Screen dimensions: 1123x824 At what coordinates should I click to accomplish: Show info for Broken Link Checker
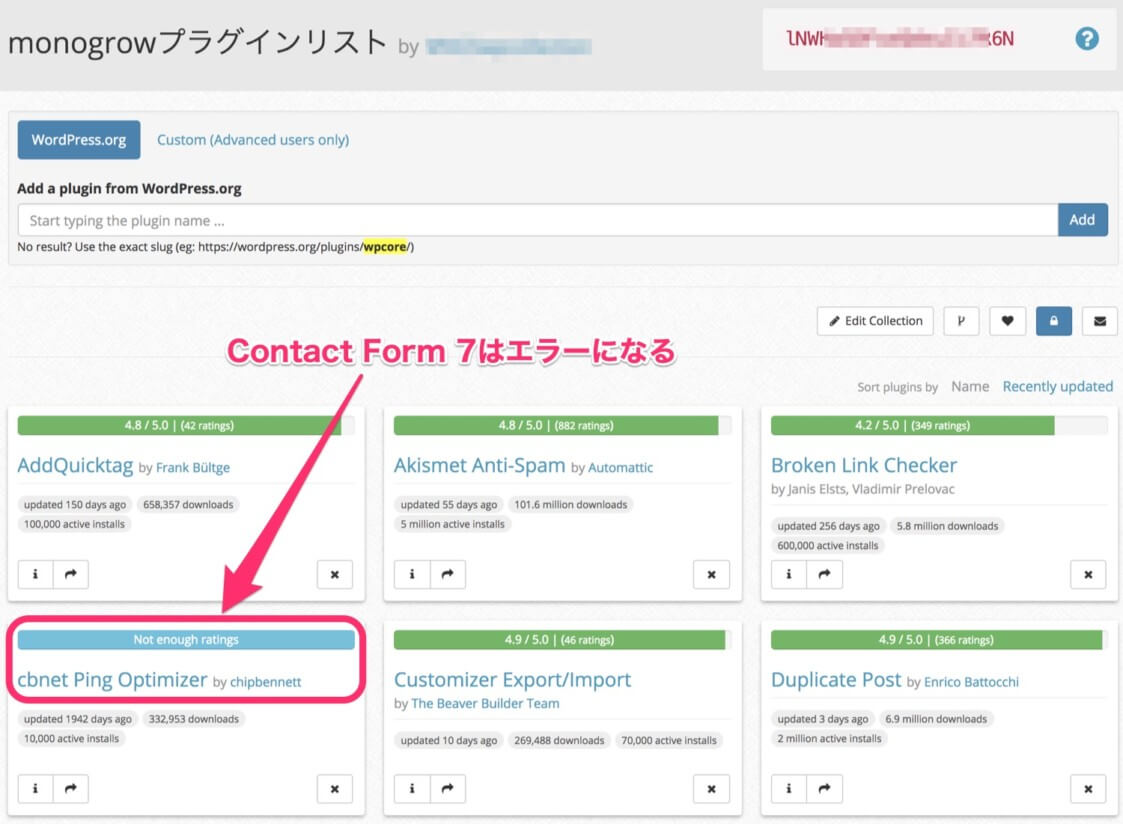pos(789,574)
